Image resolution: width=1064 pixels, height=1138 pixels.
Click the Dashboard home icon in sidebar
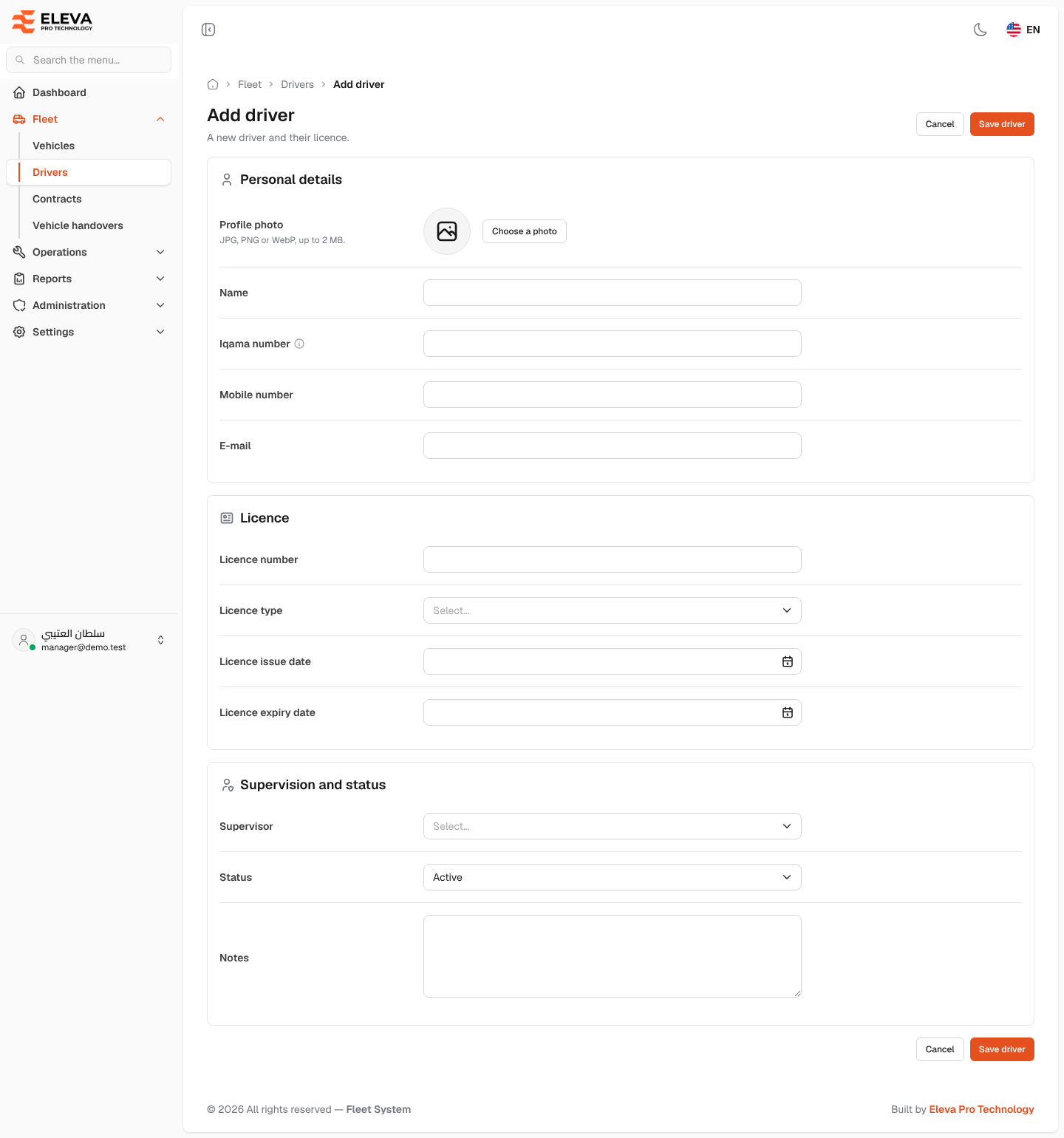tap(19, 92)
